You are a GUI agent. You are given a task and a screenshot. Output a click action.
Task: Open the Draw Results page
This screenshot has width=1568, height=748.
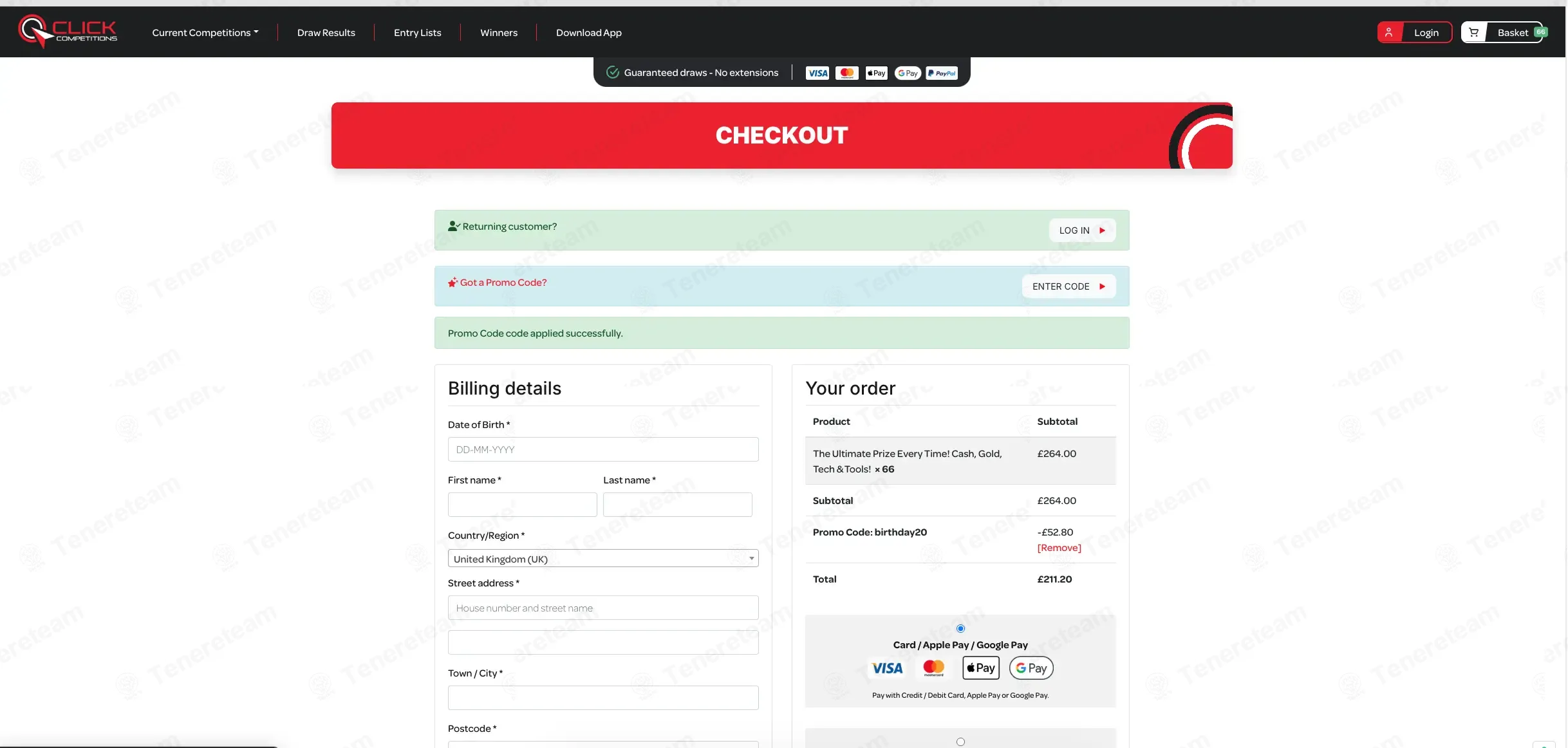click(326, 32)
